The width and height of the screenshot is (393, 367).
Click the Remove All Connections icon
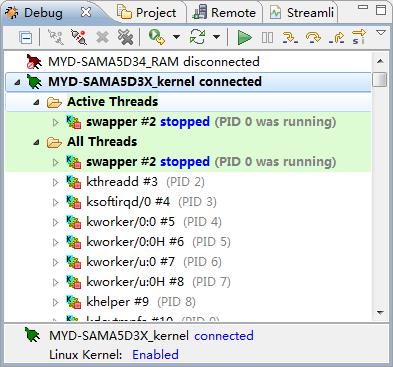click(125, 37)
